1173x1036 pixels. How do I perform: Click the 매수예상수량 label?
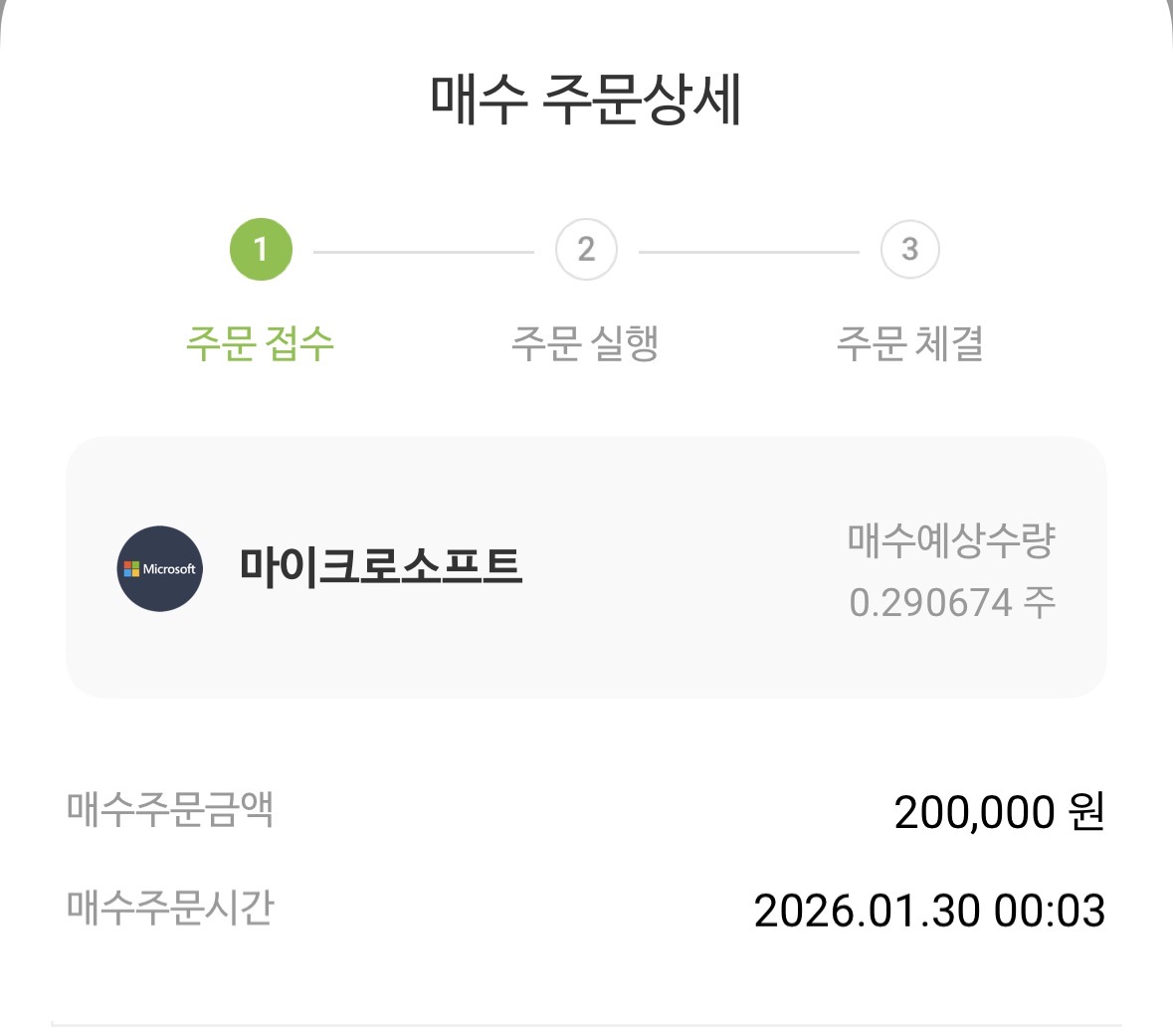coord(950,539)
